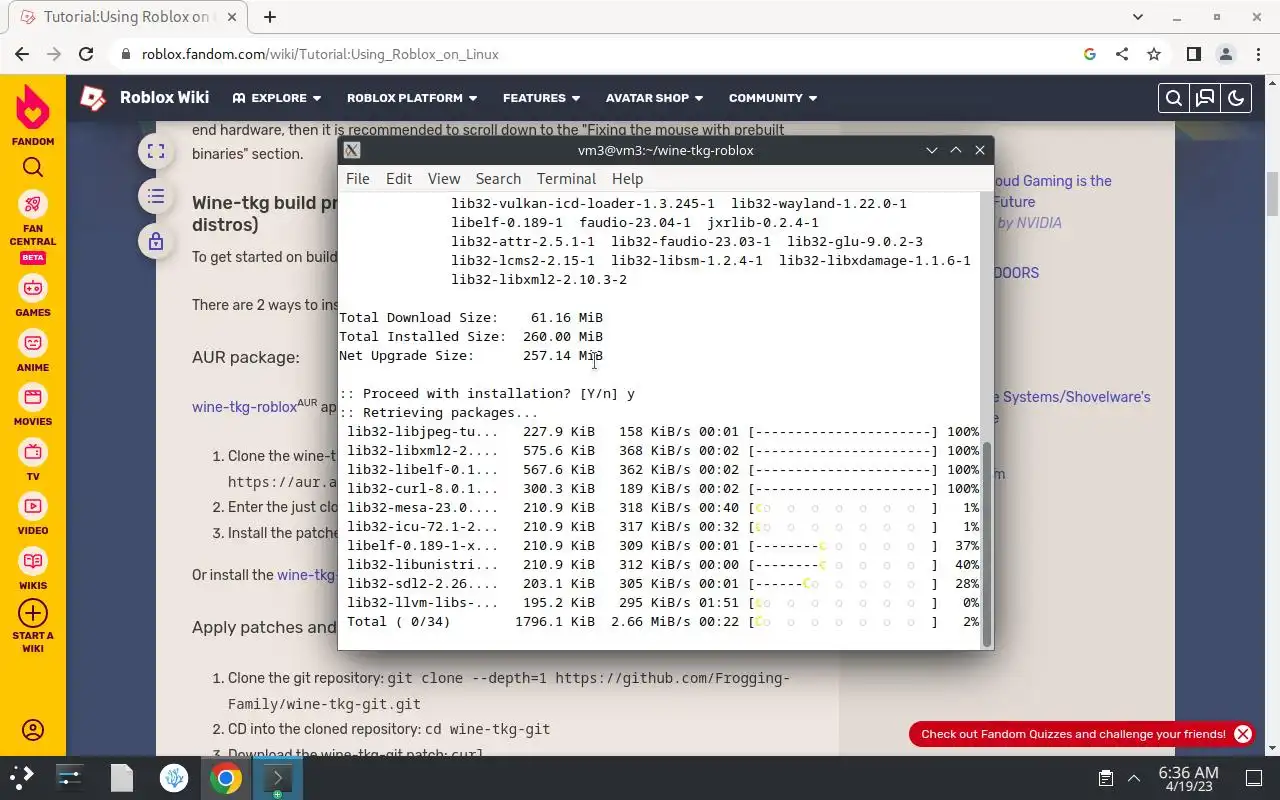Open Fandom sidebar search magnifier
Screen dimensions: 1280x800
(33, 167)
